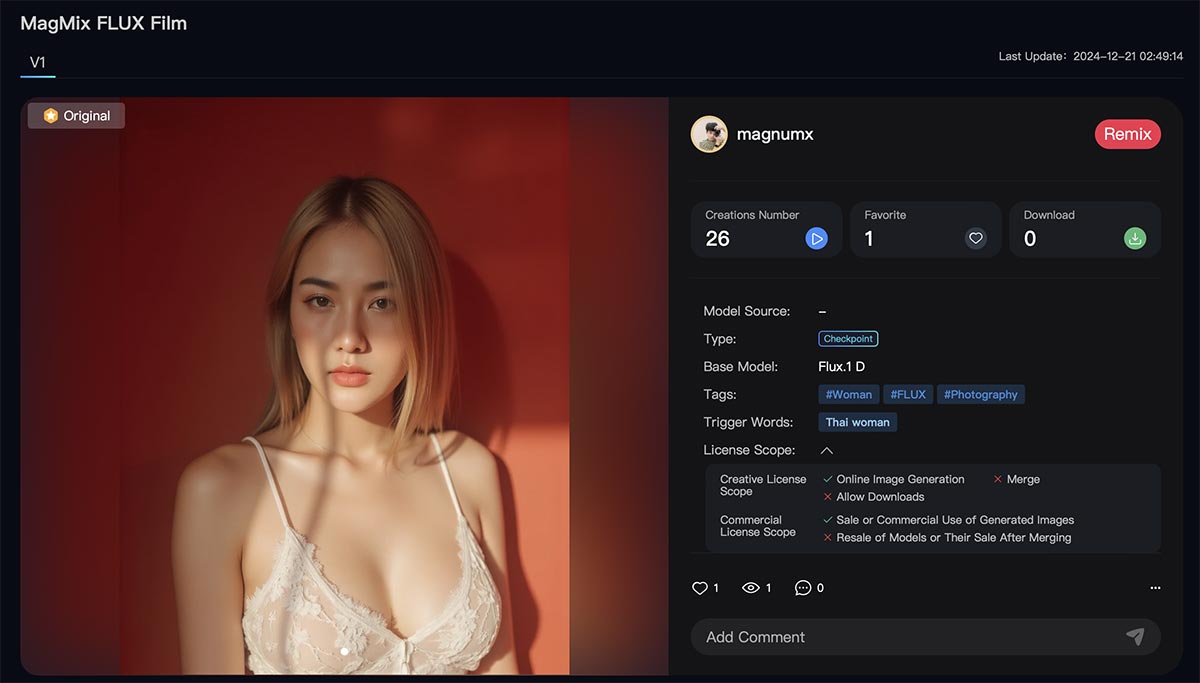
Task: Open comments via speech bubble icon
Action: 803,588
